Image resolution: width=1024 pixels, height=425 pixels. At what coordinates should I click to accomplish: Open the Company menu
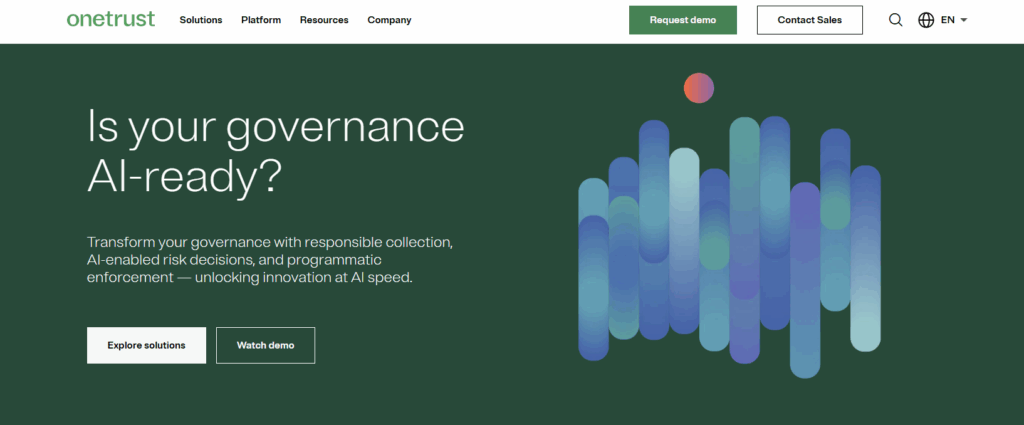389,20
